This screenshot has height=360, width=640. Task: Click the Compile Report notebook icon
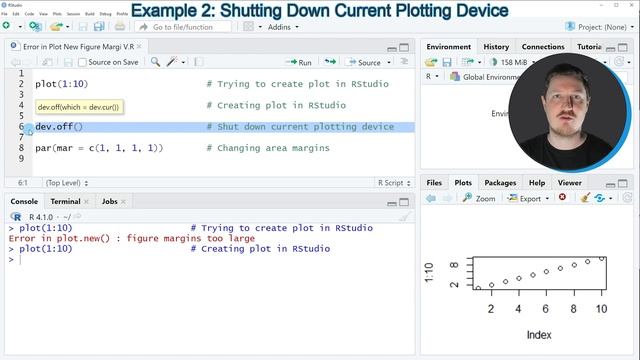[198, 62]
